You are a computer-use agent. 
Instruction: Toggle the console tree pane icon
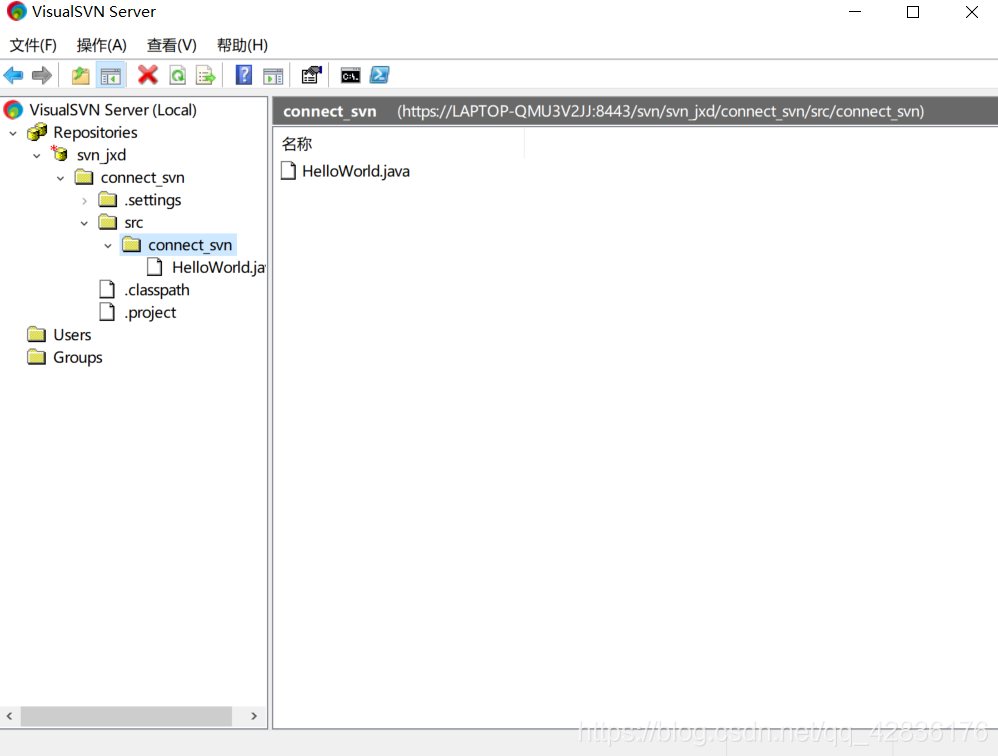111,76
